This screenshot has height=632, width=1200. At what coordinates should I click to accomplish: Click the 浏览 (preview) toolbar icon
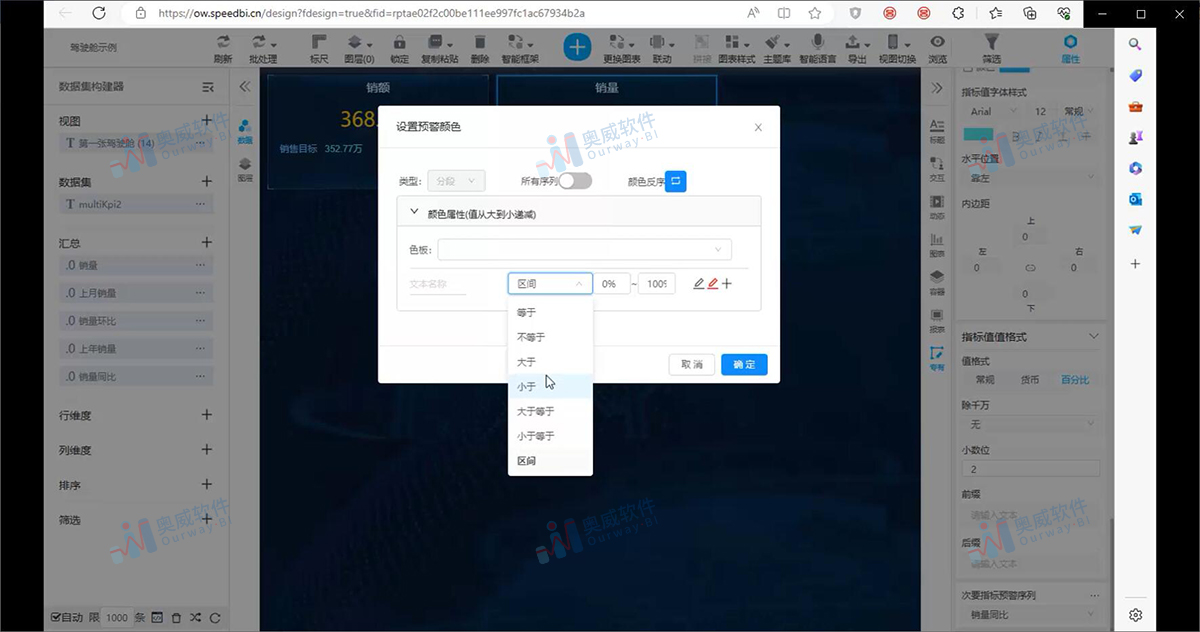[x=935, y=46]
